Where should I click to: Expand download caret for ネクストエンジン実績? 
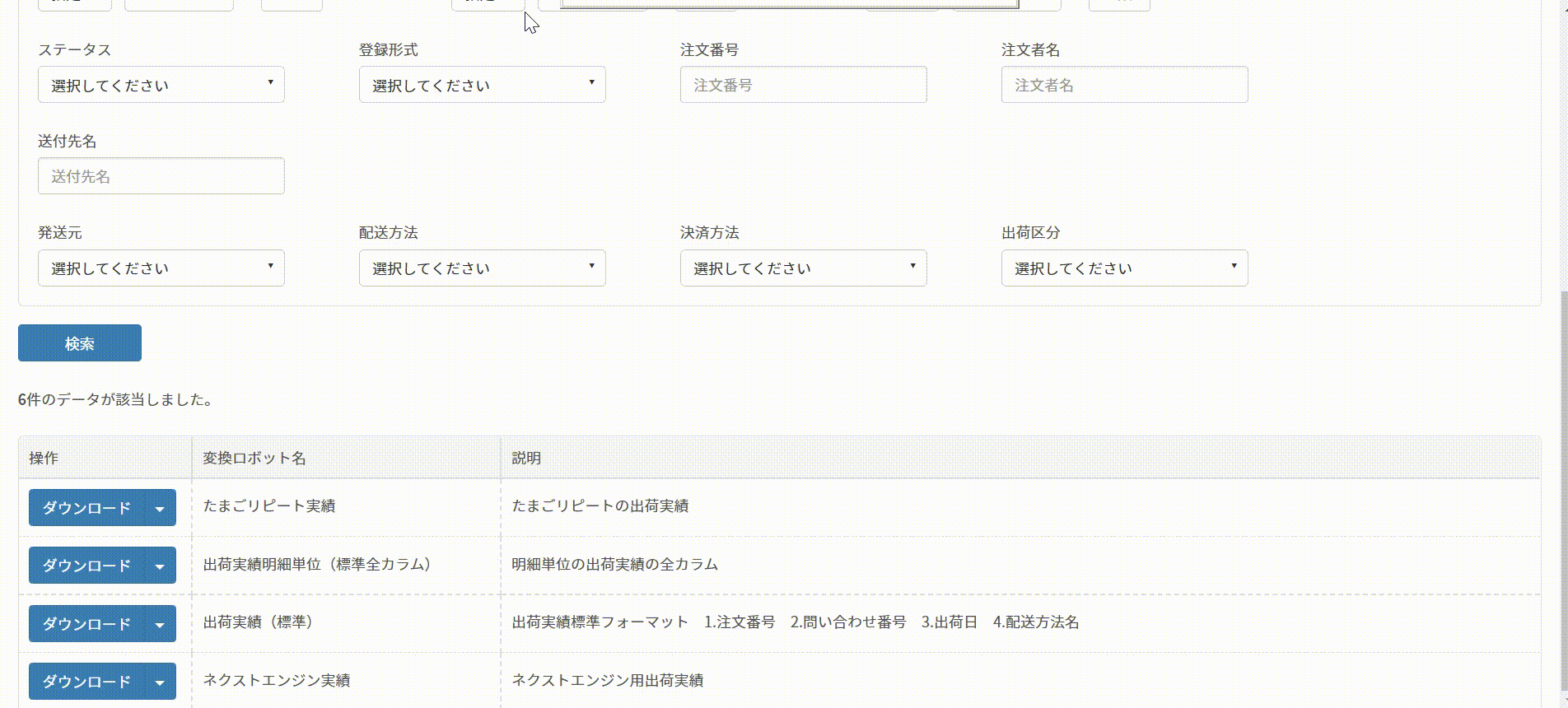coord(160,682)
